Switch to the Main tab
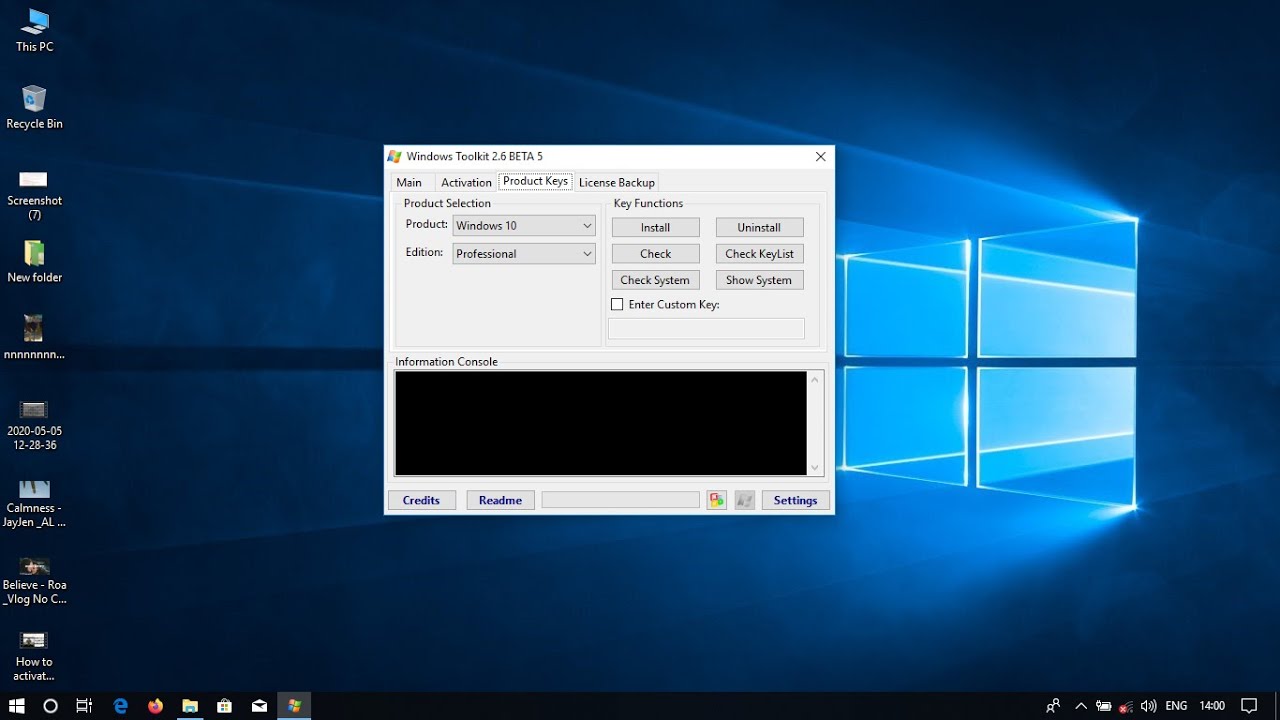The height and width of the screenshot is (720, 1280). pyautogui.click(x=409, y=182)
